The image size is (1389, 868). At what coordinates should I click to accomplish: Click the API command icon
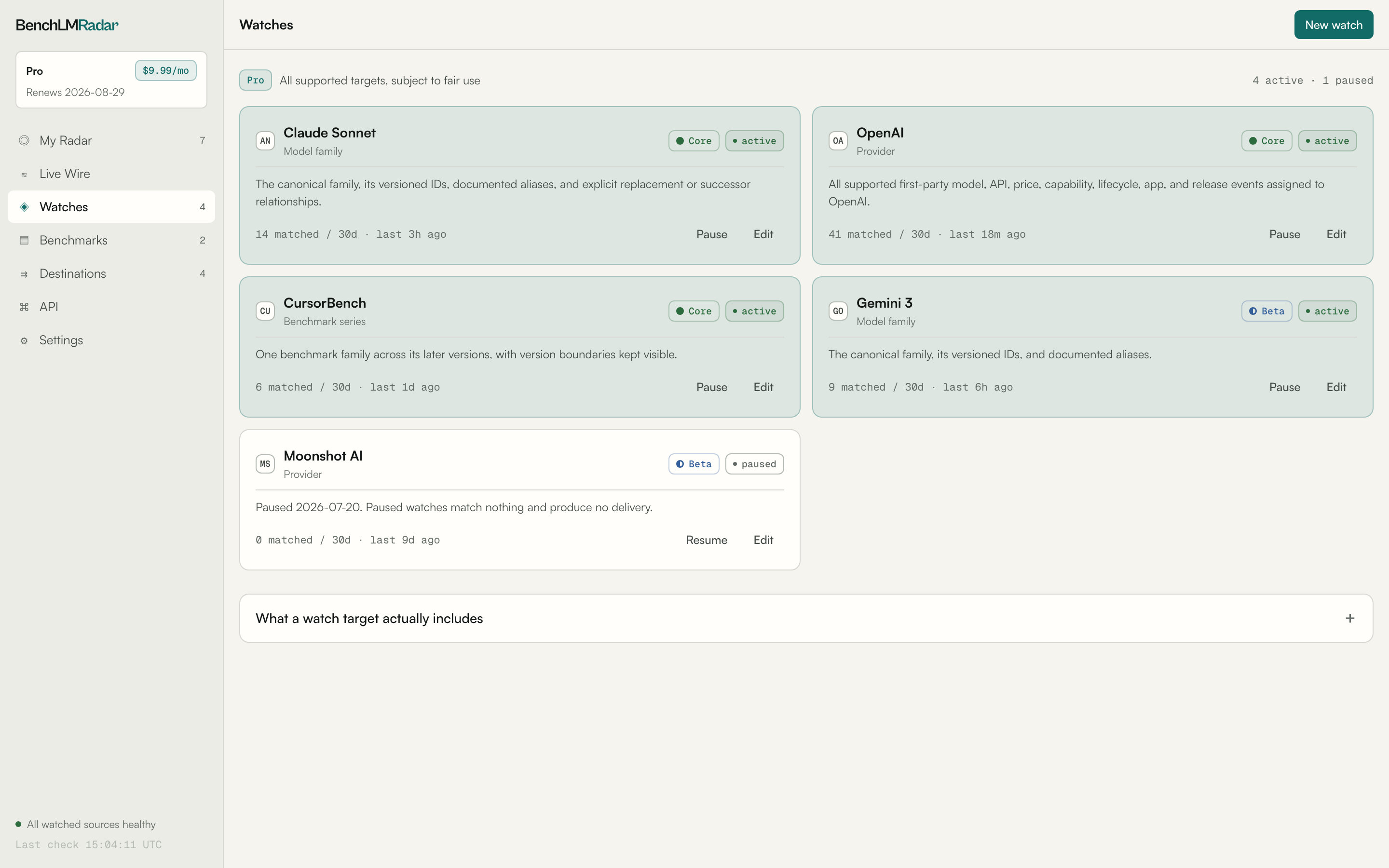[x=24, y=307]
